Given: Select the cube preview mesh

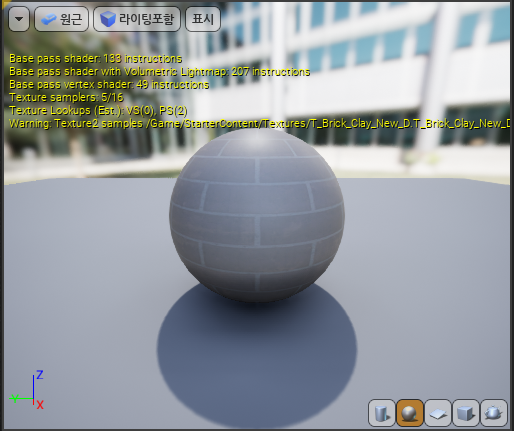Looking at the screenshot, I should tap(466, 413).
